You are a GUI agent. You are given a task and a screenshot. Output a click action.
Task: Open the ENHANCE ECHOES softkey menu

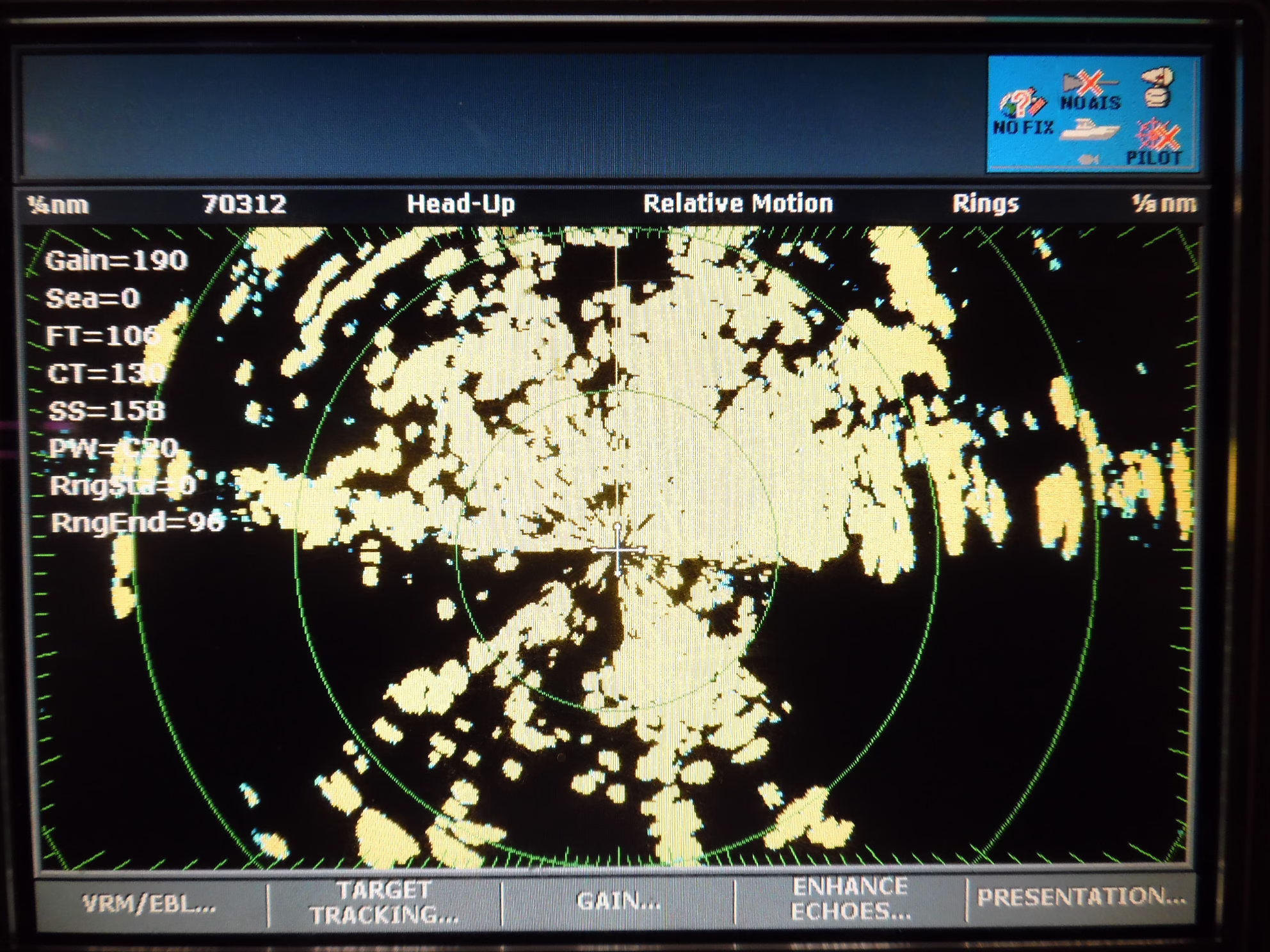pyautogui.click(x=850, y=899)
